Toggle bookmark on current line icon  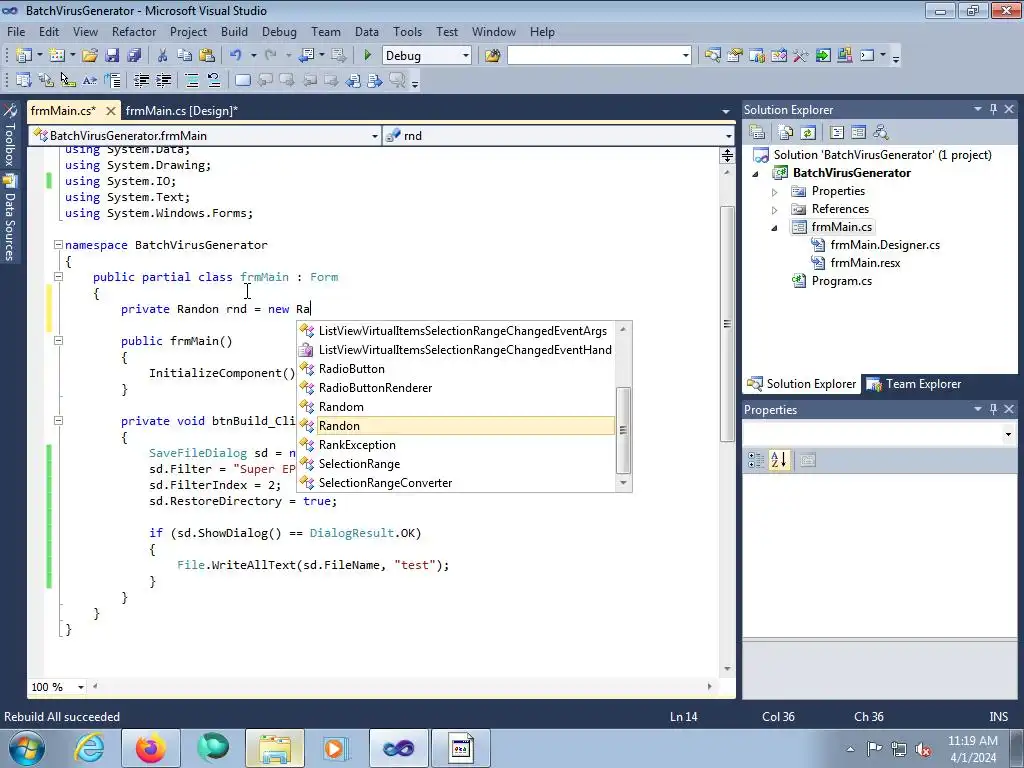(243, 80)
